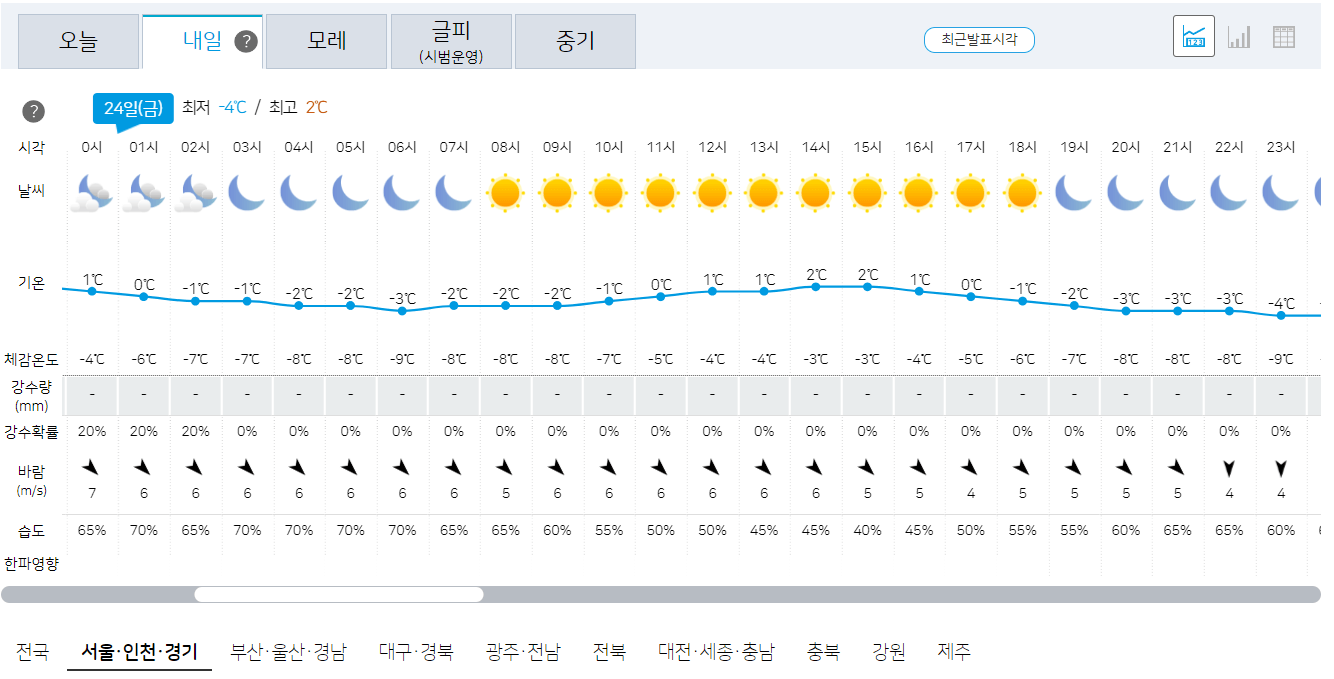Switch to the 오늘 tab

pos(78,41)
